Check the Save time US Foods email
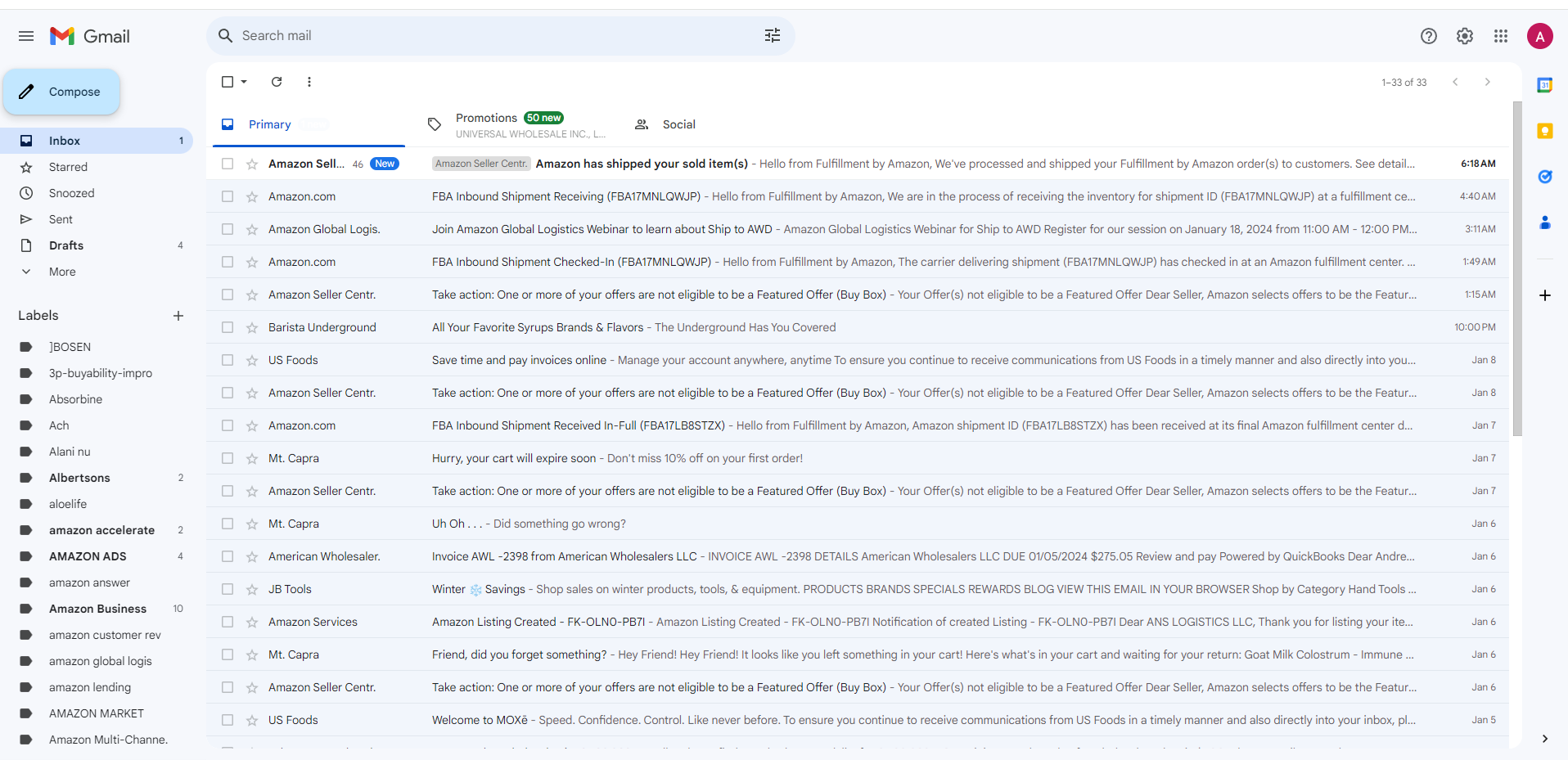Viewport: 1568px width, 760px height. [x=228, y=360]
